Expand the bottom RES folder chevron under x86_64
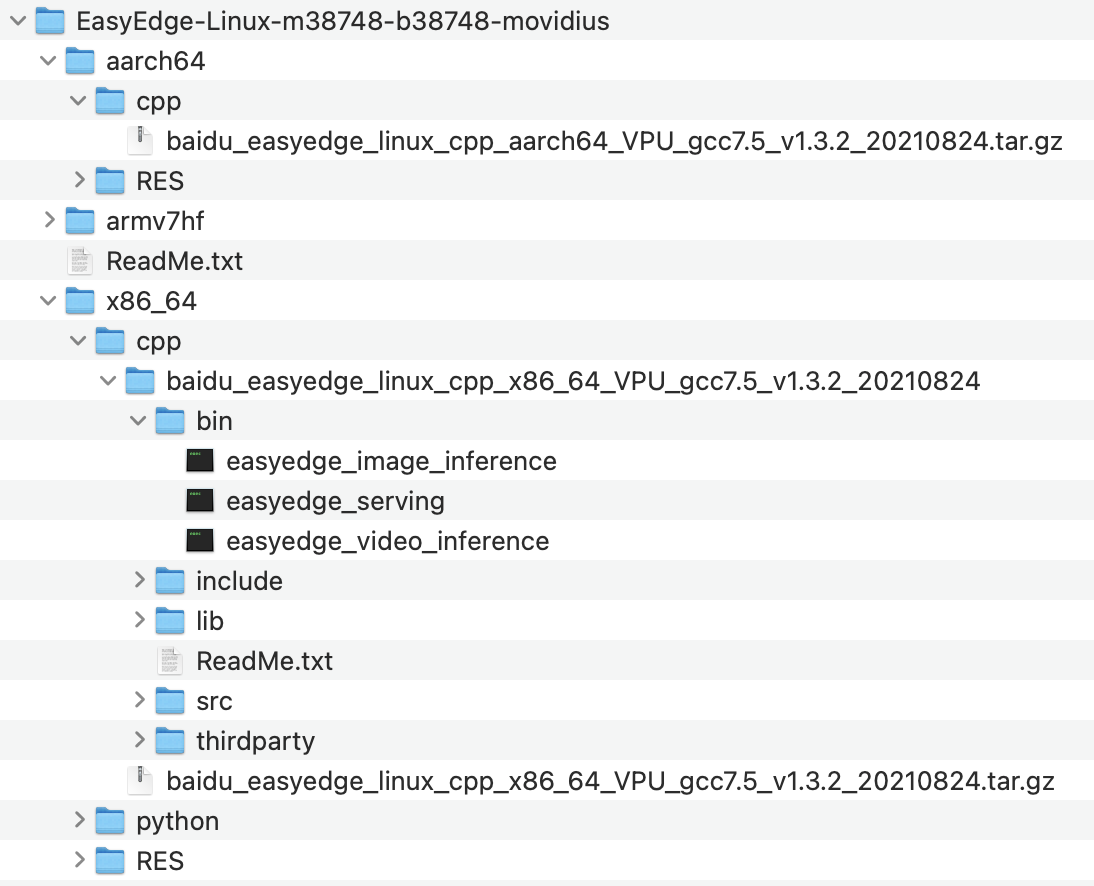Image resolution: width=1094 pixels, height=886 pixels. coord(80,860)
